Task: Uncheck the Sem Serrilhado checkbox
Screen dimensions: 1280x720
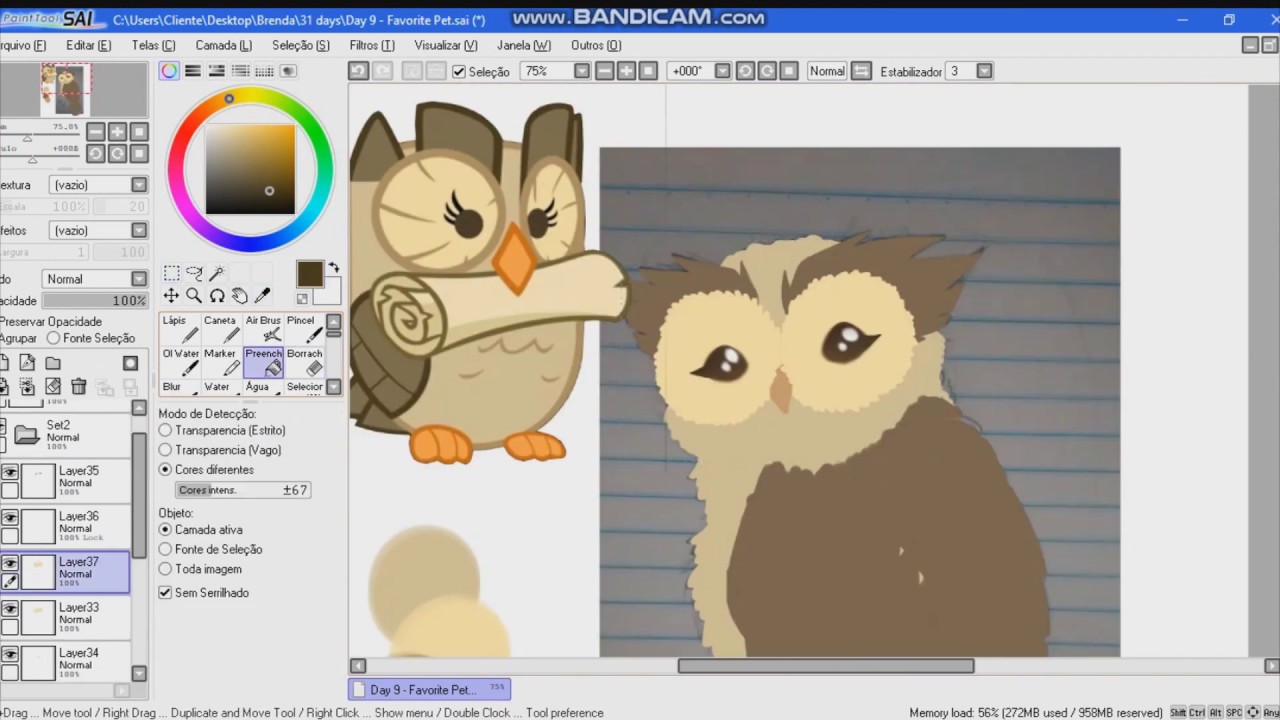Action: [x=165, y=593]
